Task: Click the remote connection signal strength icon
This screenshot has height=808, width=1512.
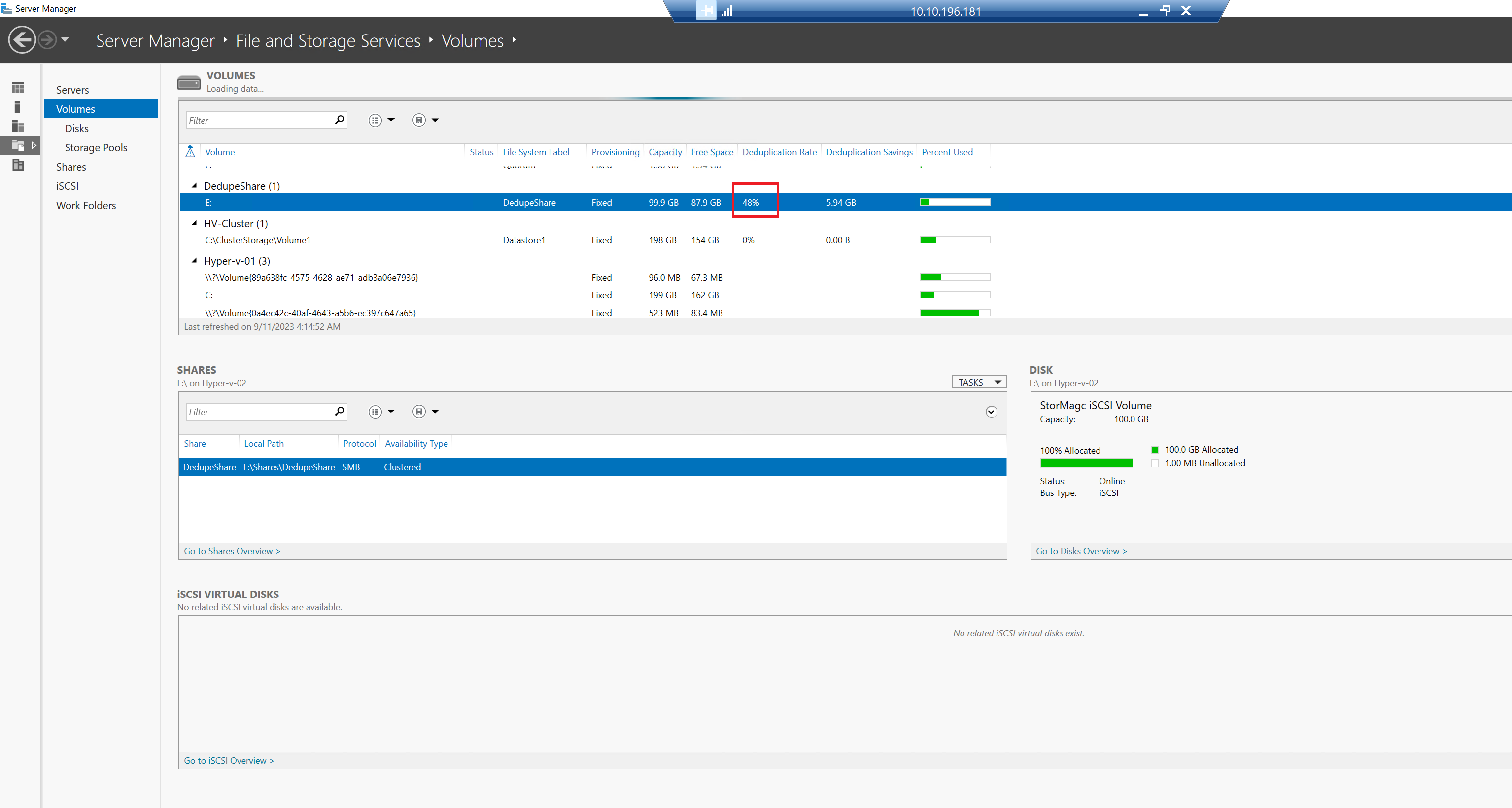Action: point(727,10)
